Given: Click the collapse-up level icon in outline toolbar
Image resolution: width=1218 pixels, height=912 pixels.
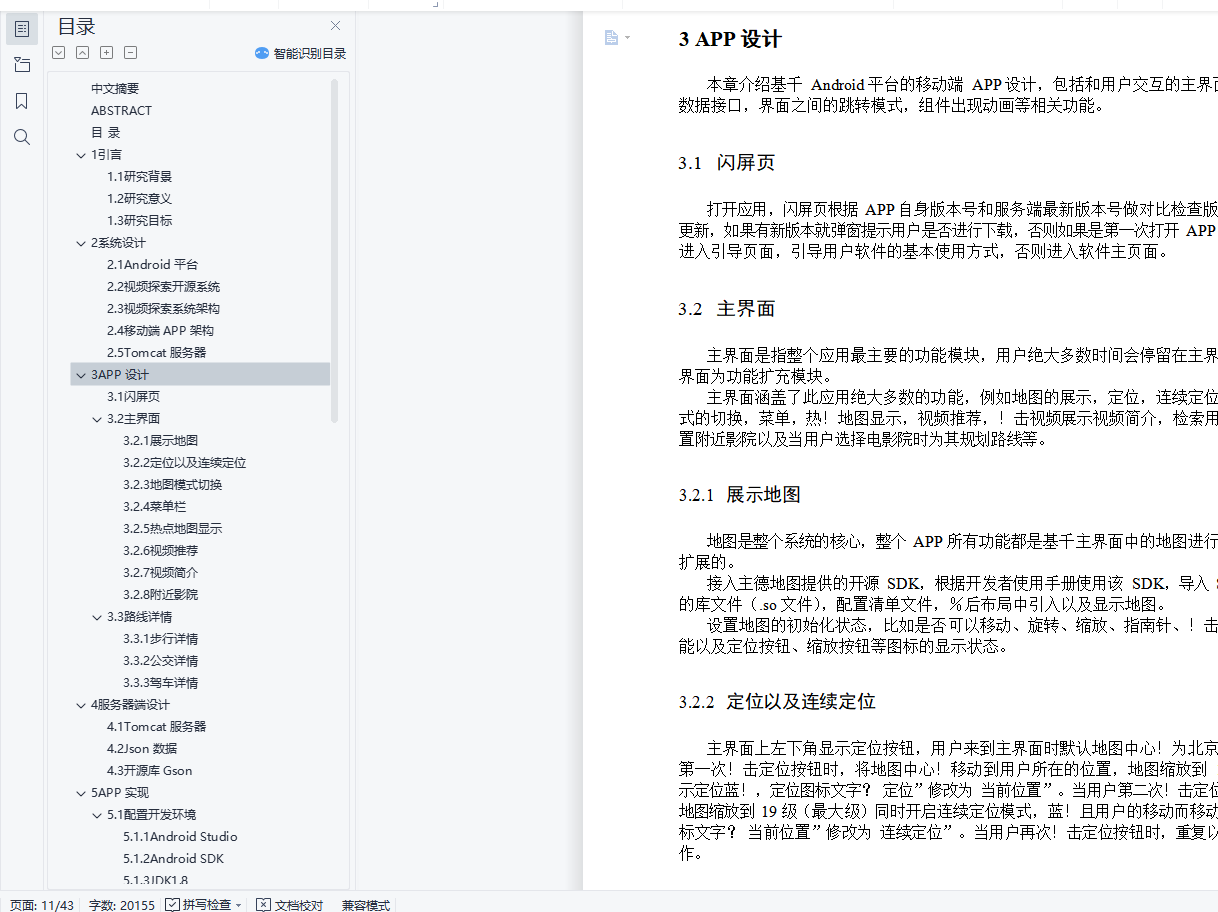Looking at the screenshot, I should 83,53.
